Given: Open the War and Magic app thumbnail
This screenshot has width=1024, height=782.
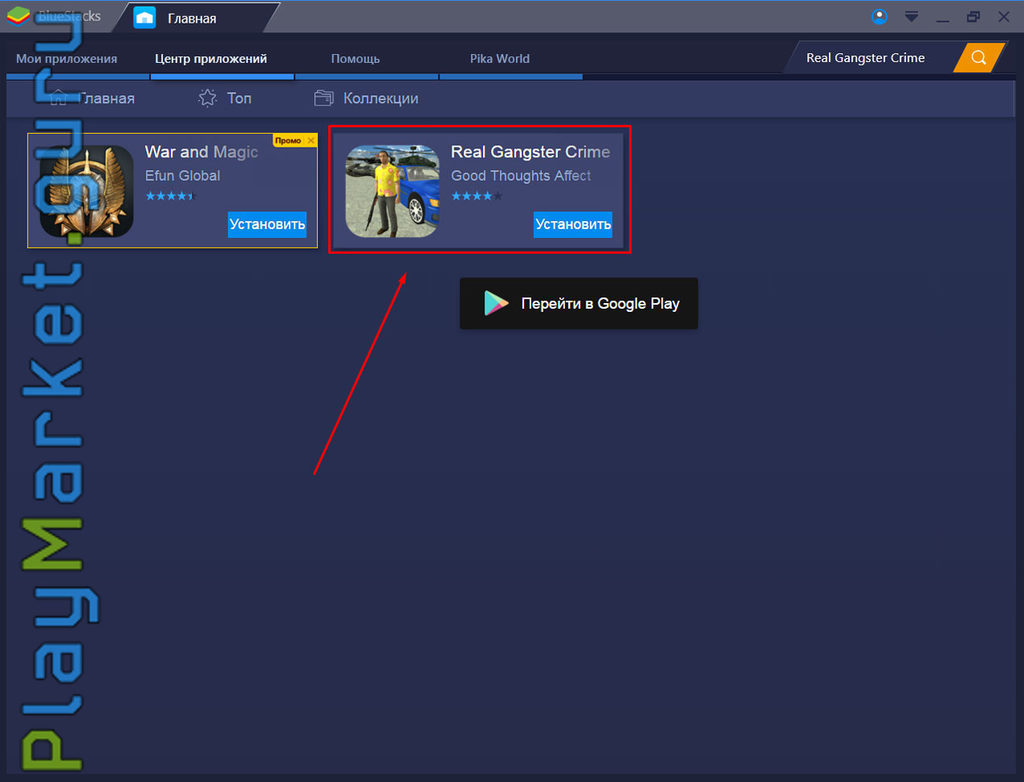Looking at the screenshot, I should coord(87,191).
